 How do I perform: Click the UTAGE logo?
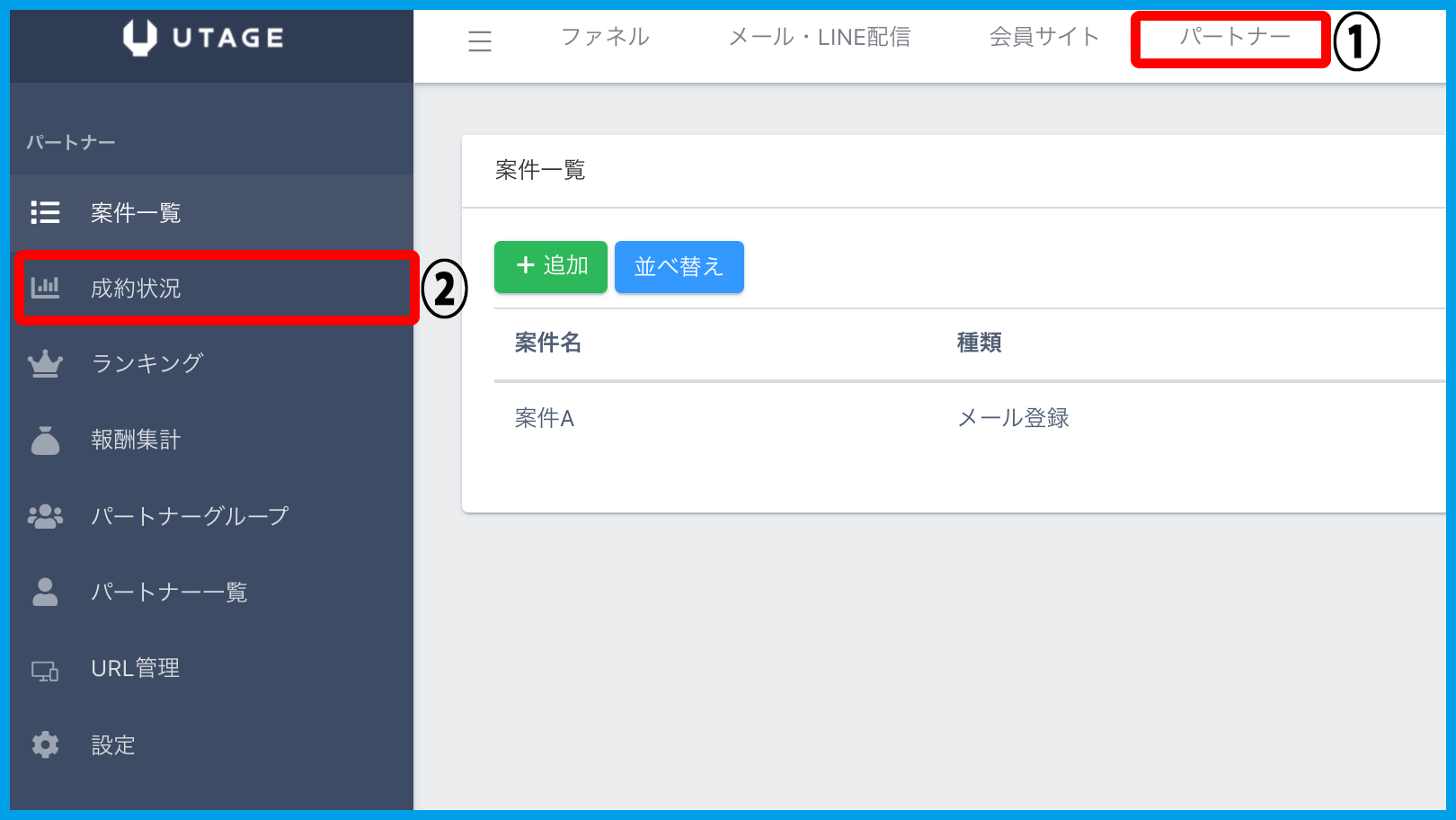click(204, 38)
